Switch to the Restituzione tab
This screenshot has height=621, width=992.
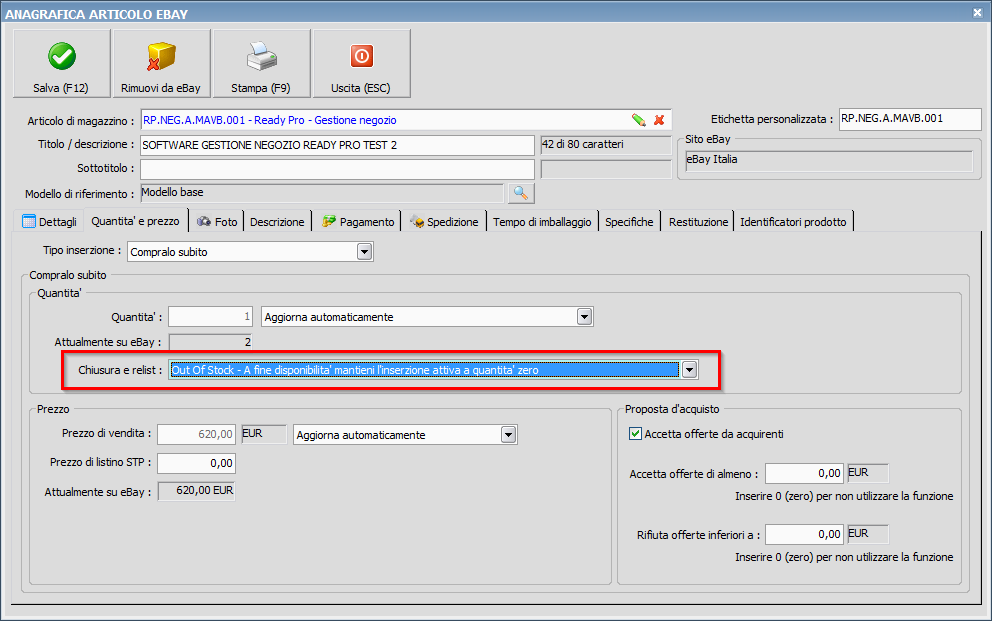point(698,221)
